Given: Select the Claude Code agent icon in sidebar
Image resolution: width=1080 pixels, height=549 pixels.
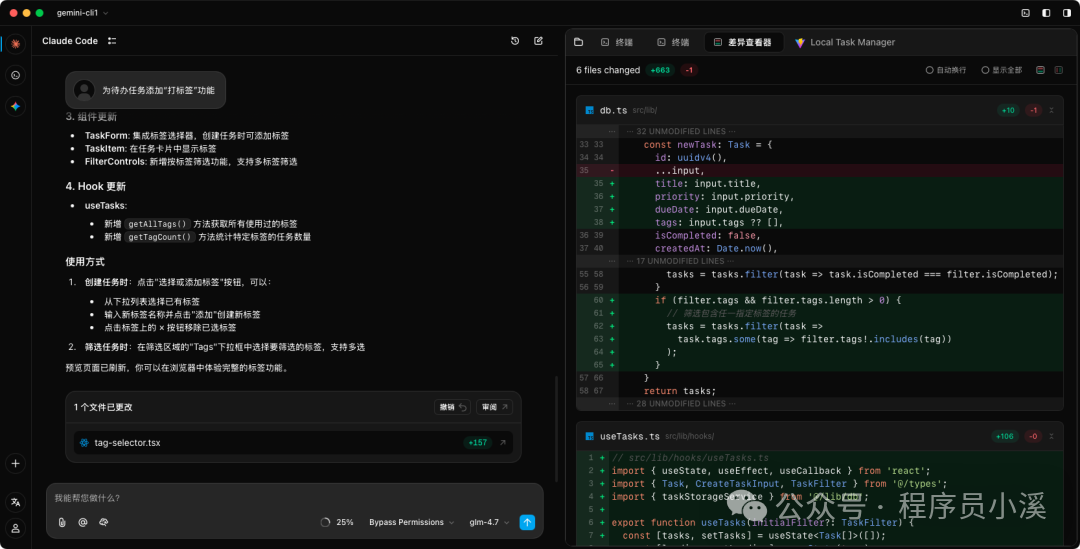Looking at the screenshot, I should point(15,43).
